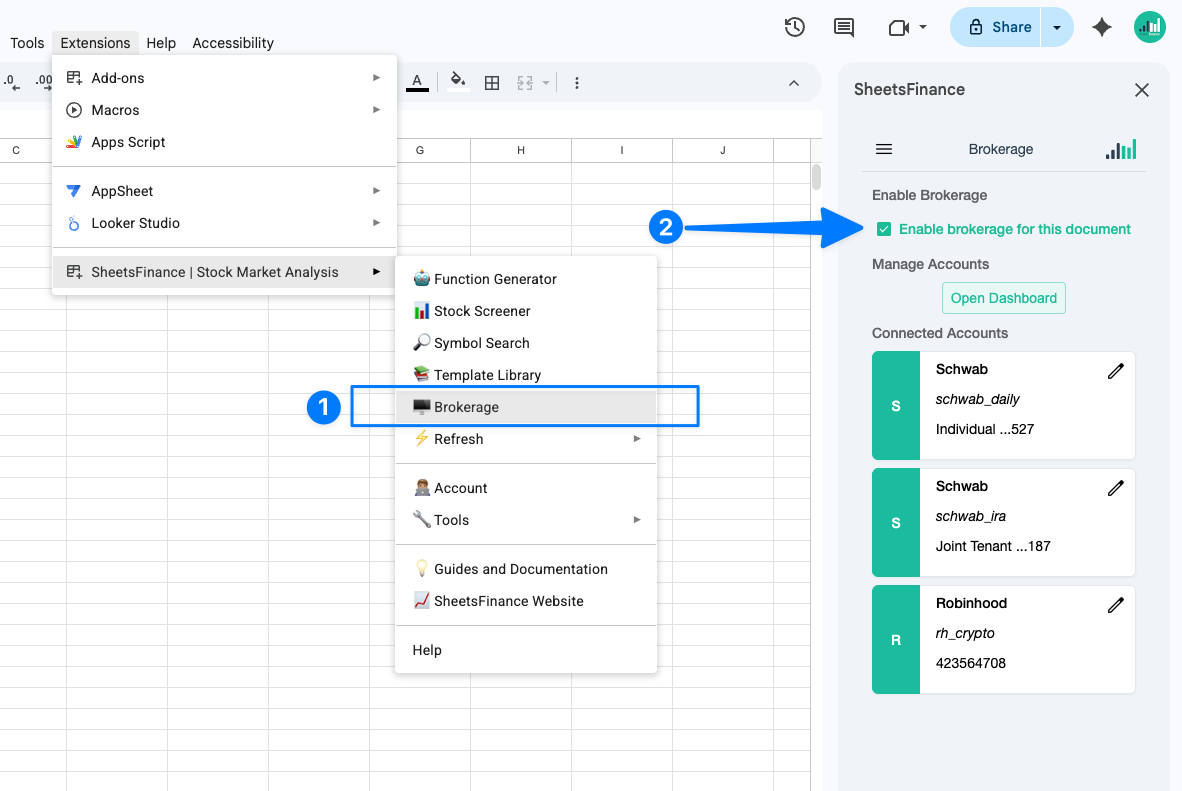This screenshot has height=791, width=1182.
Task: Expand the Add-ons submenu
Action: [224, 78]
